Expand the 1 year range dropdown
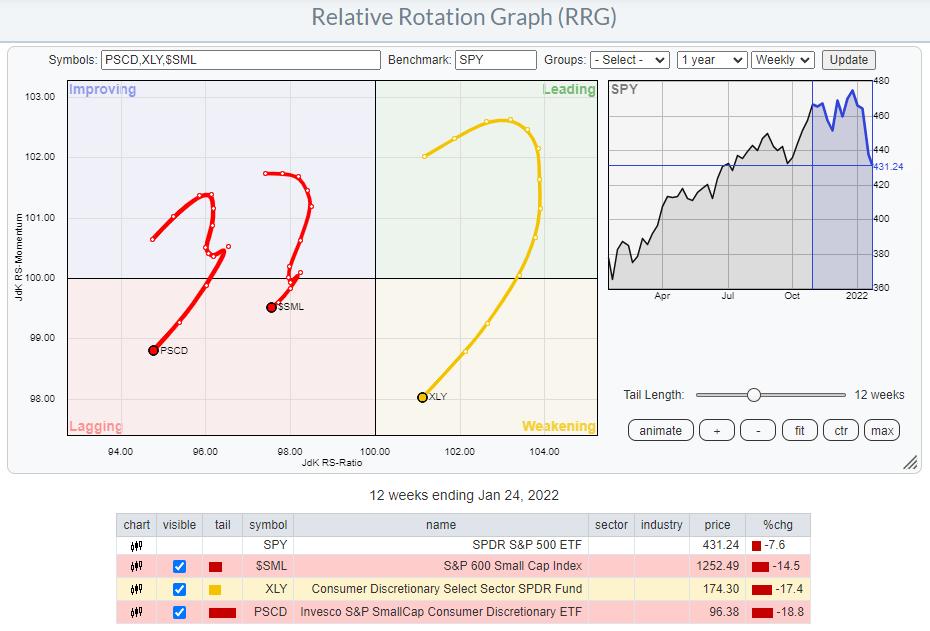The width and height of the screenshot is (930, 631). pyautogui.click(x=711, y=60)
